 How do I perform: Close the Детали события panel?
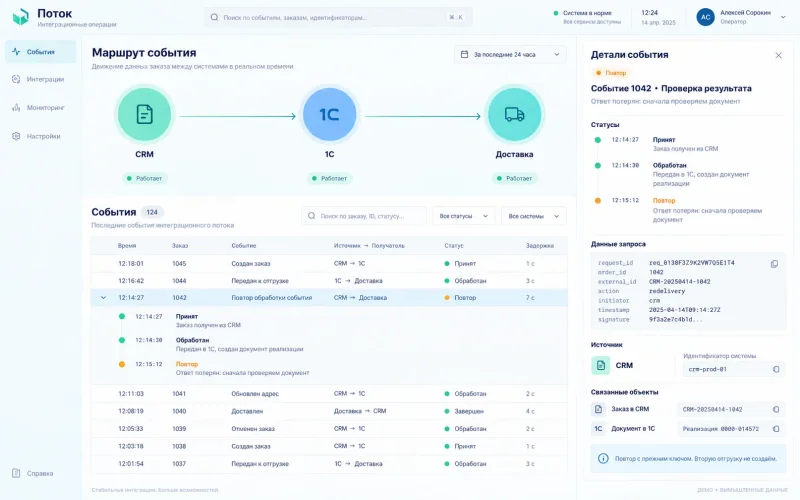click(778, 55)
